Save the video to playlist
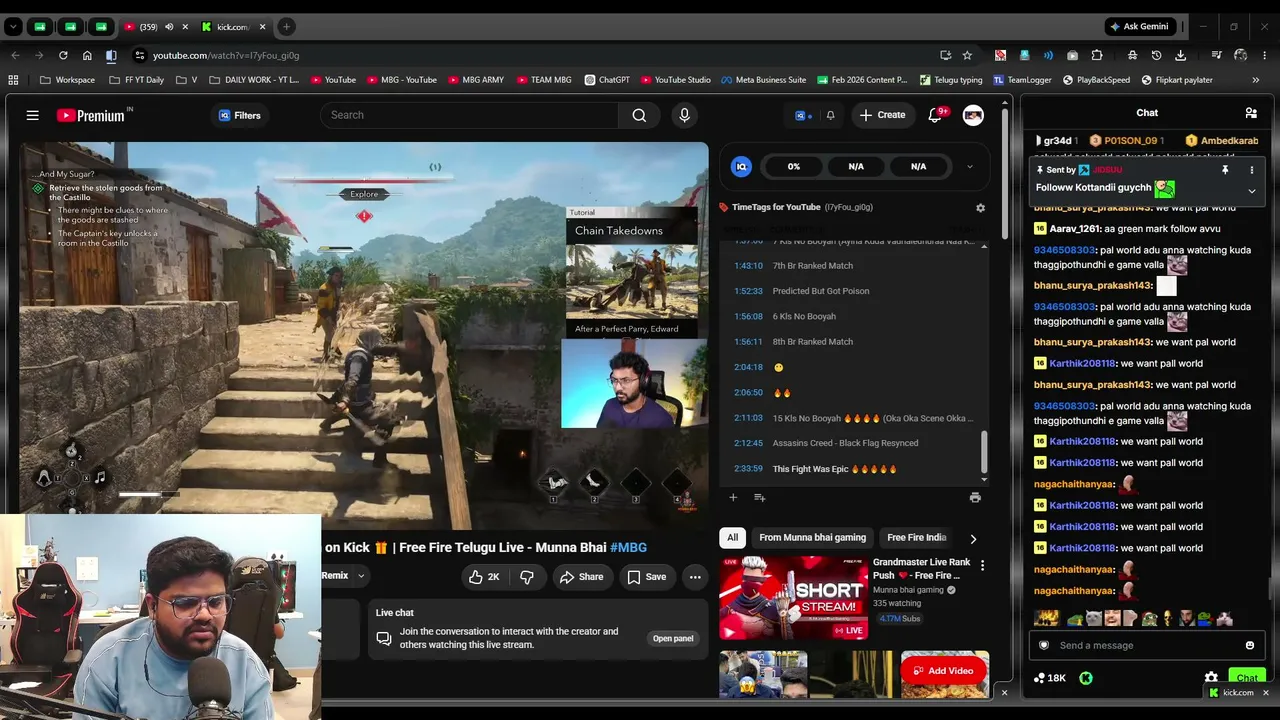Viewport: 1280px width, 720px height. 646,577
